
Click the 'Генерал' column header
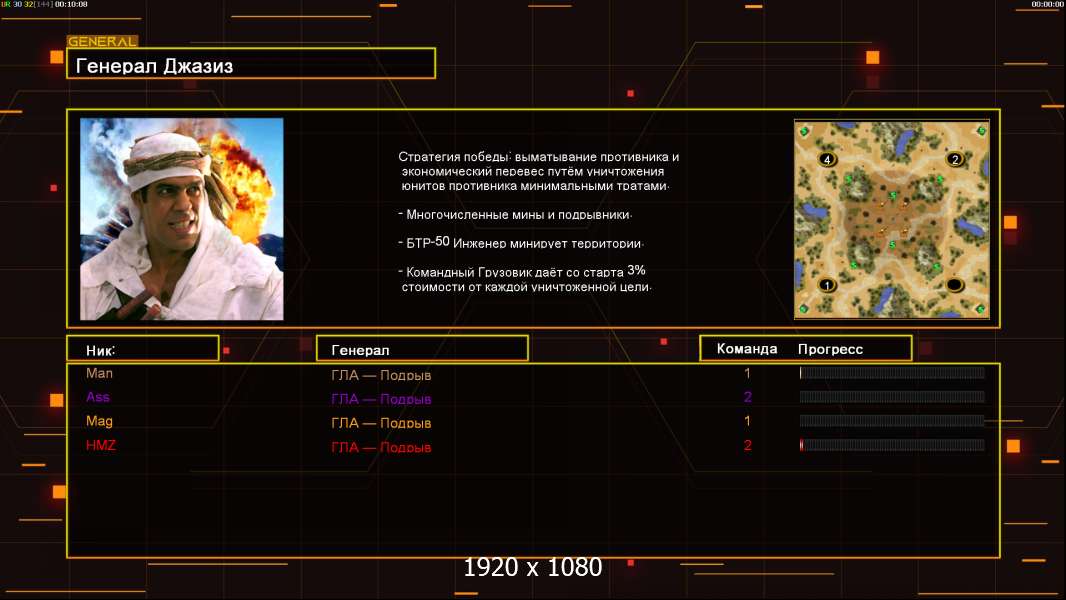(x=360, y=351)
